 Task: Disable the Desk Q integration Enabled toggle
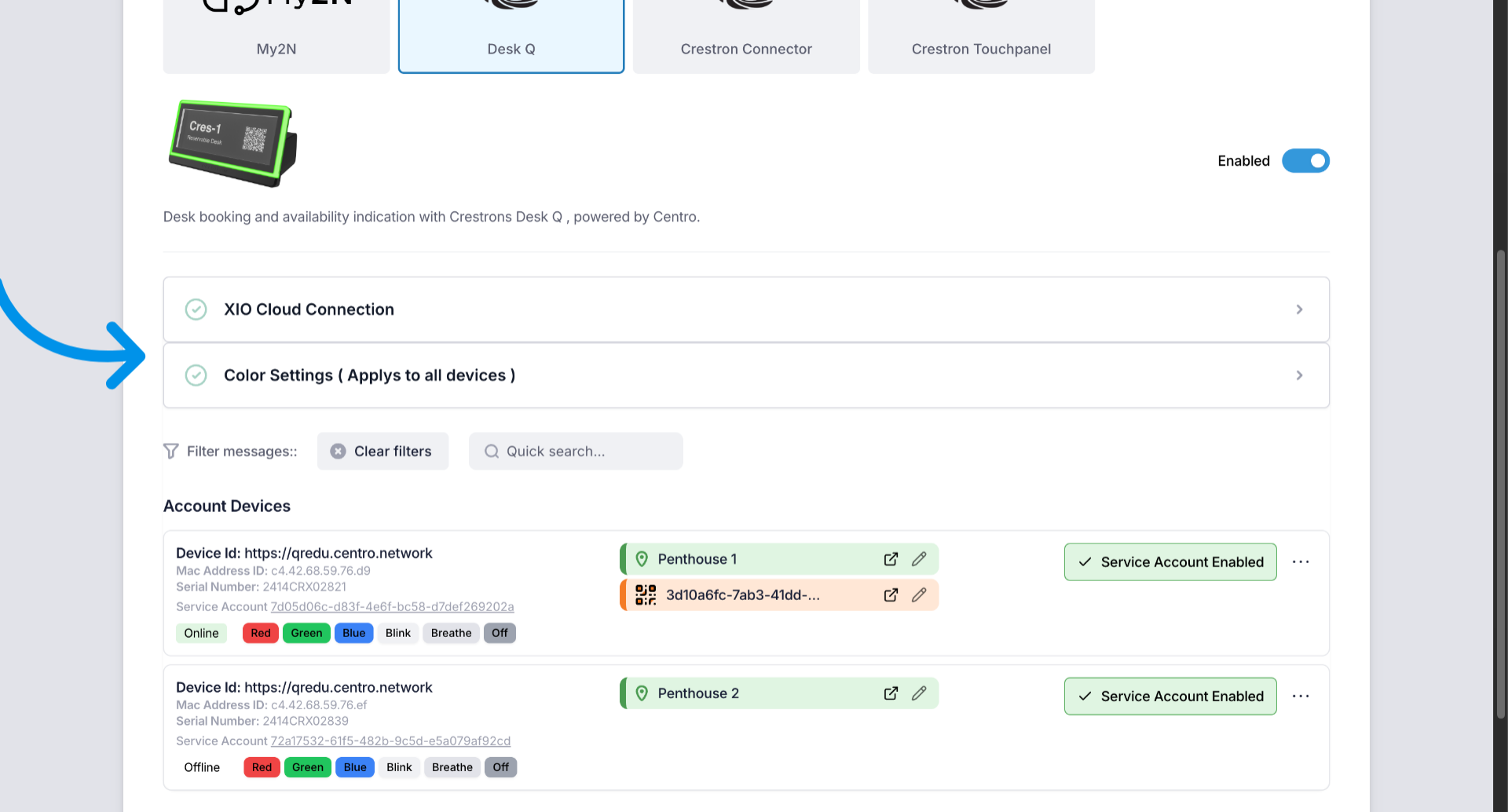(1305, 160)
